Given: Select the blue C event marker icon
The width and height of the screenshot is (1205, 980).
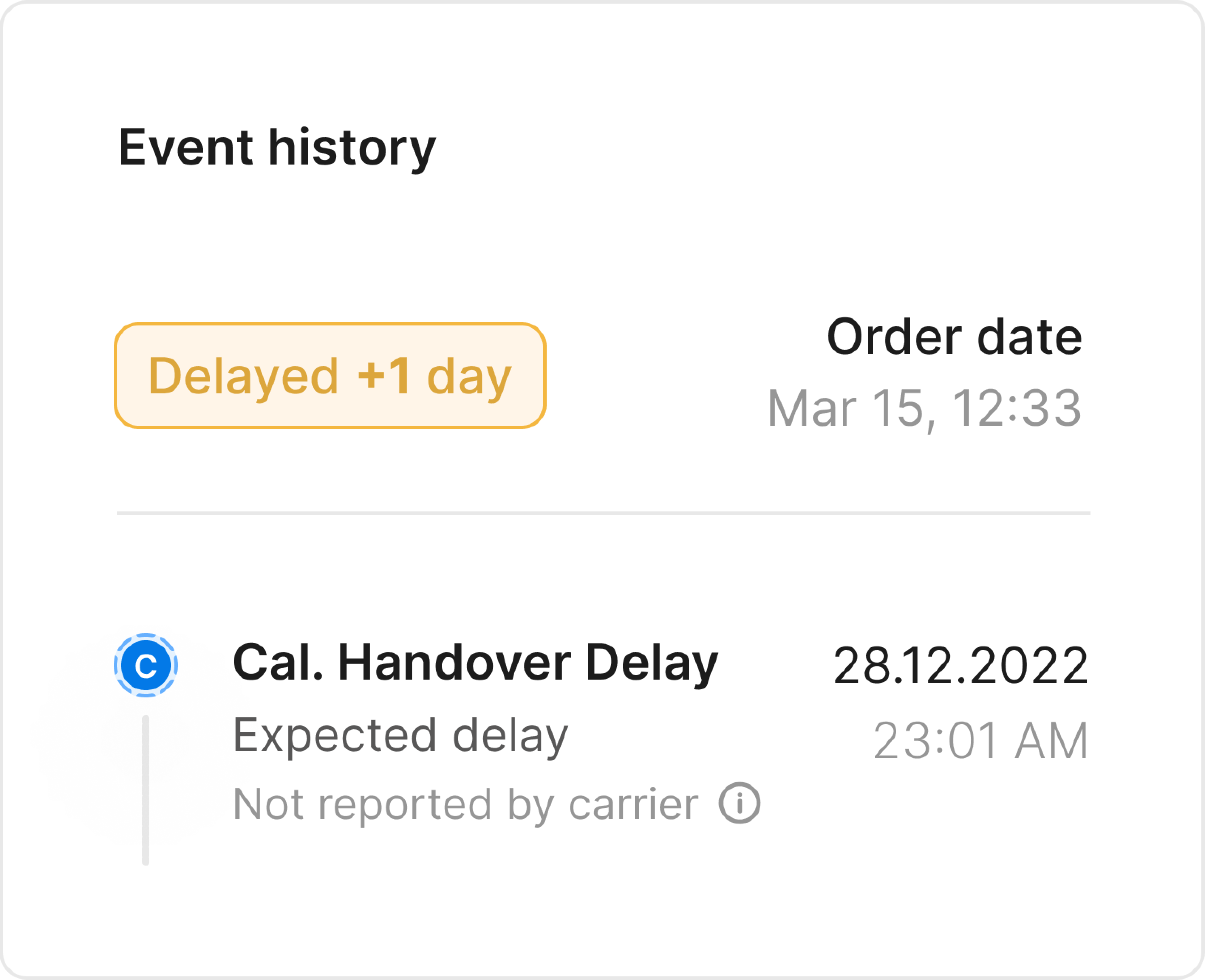Looking at the screenshot, I should pyautogui.click(x=146, y=665).
